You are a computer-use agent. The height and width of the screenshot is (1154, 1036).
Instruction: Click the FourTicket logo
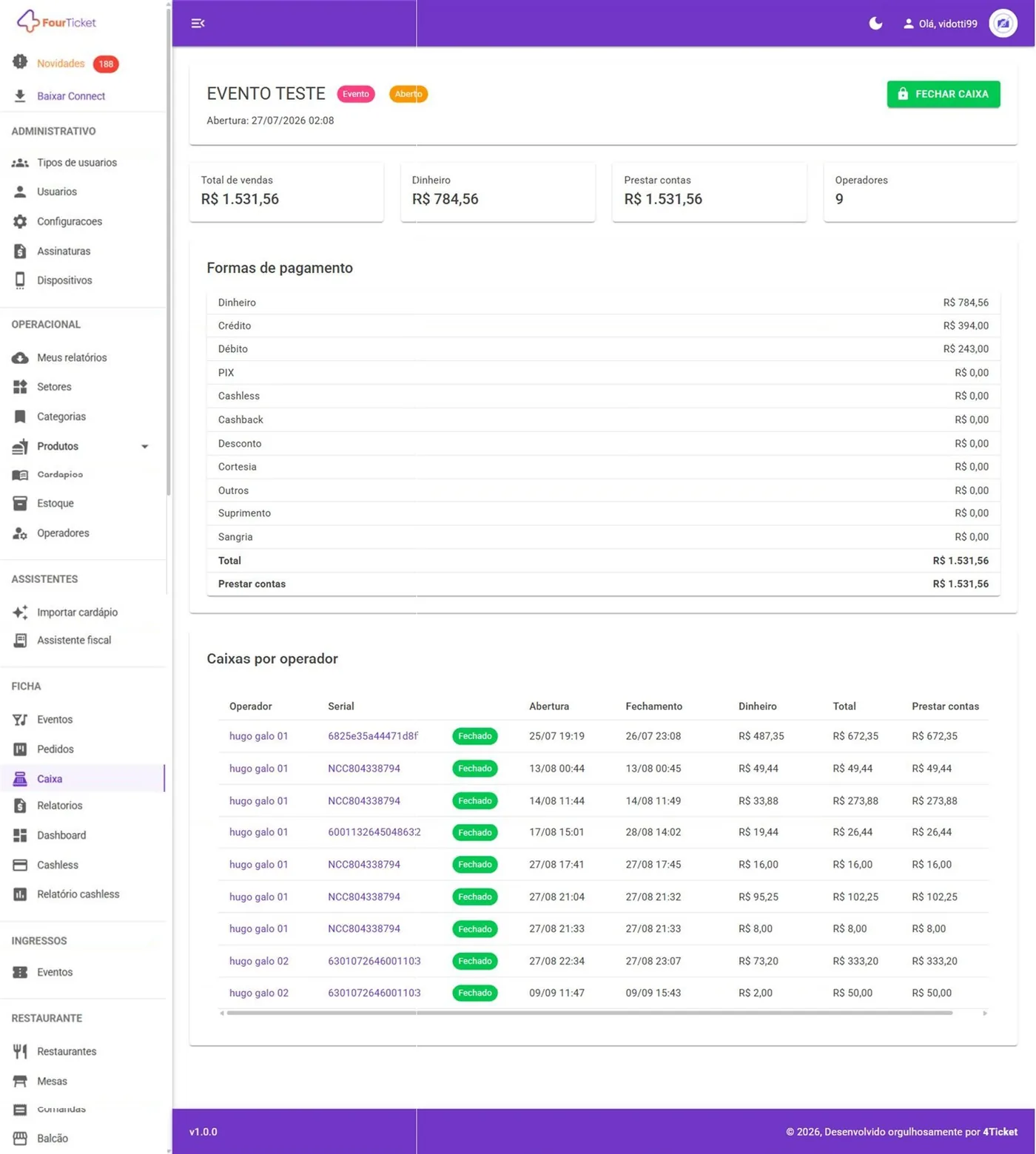pos(57,21)
